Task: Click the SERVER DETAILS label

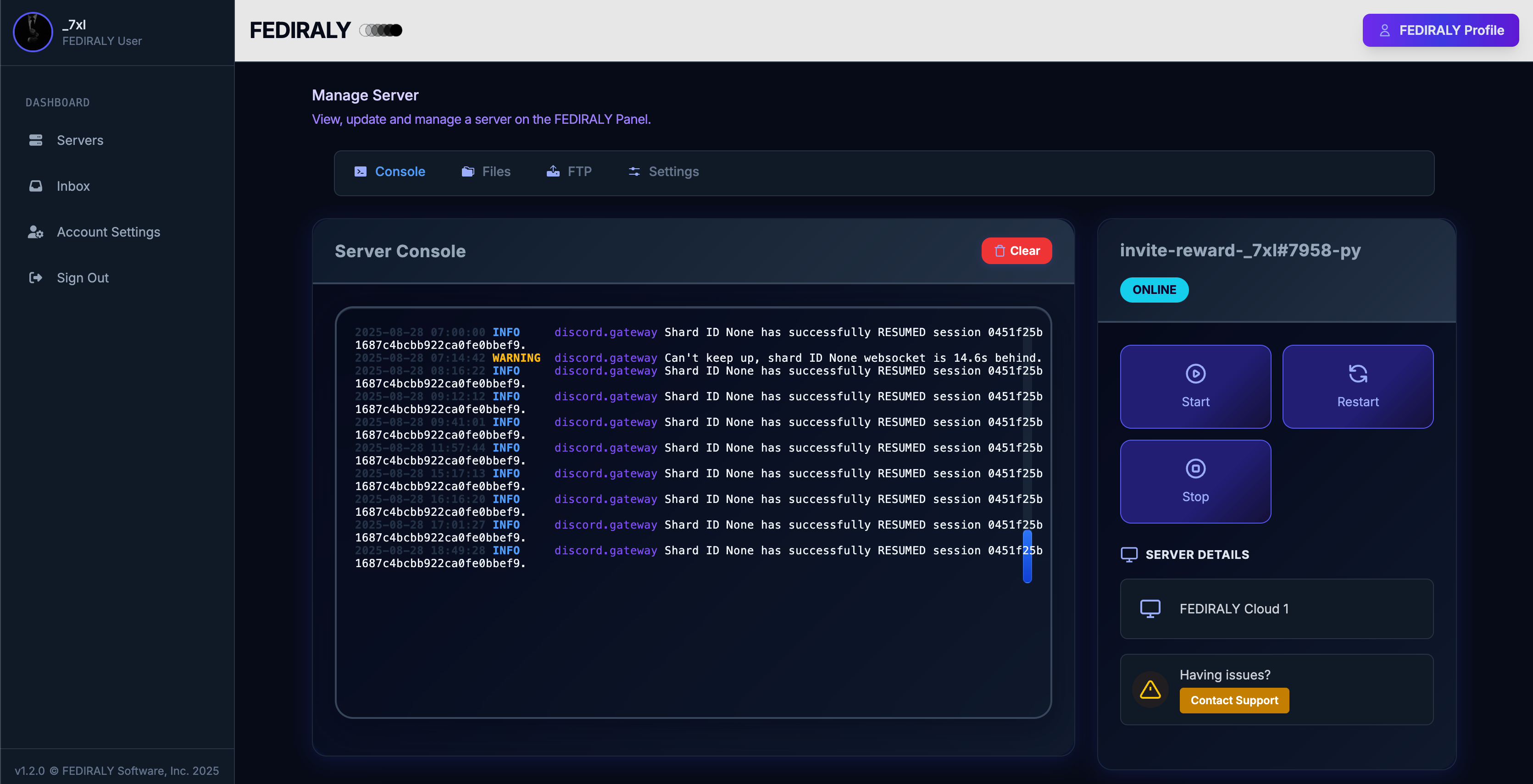Action: pyautogui.click(x=1197, y=555)
